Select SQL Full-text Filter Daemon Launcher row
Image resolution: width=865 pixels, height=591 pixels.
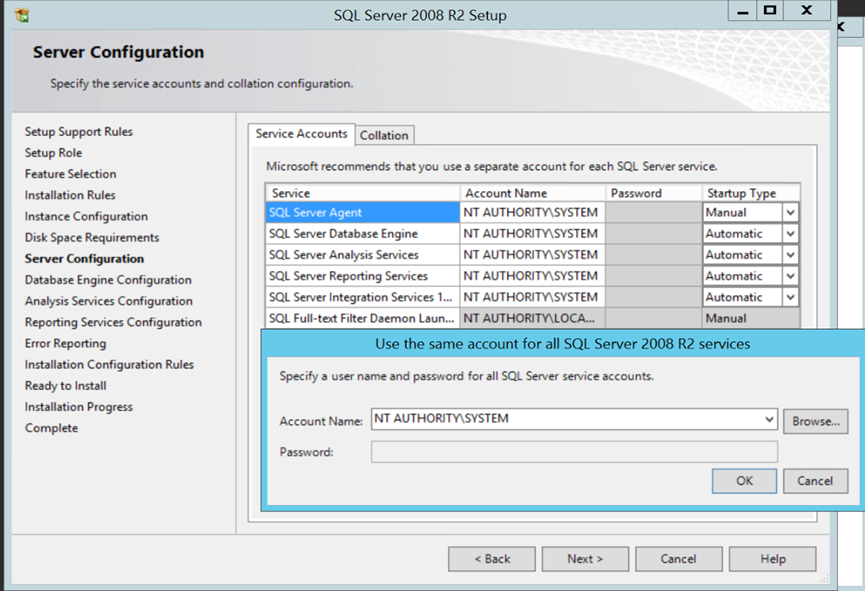(362, 318)
